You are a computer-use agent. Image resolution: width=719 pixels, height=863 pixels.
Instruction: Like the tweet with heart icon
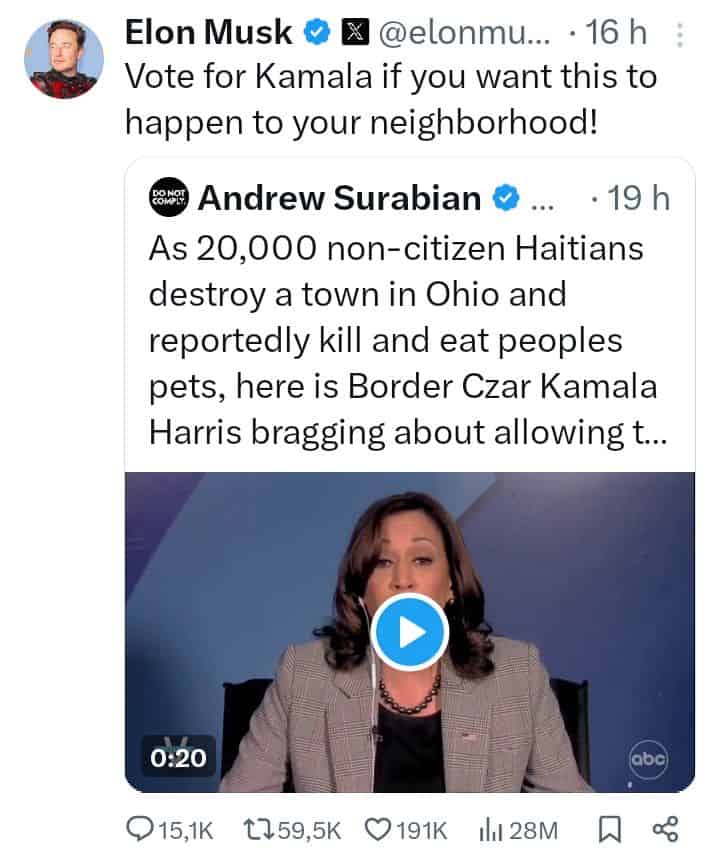point(378,829)
